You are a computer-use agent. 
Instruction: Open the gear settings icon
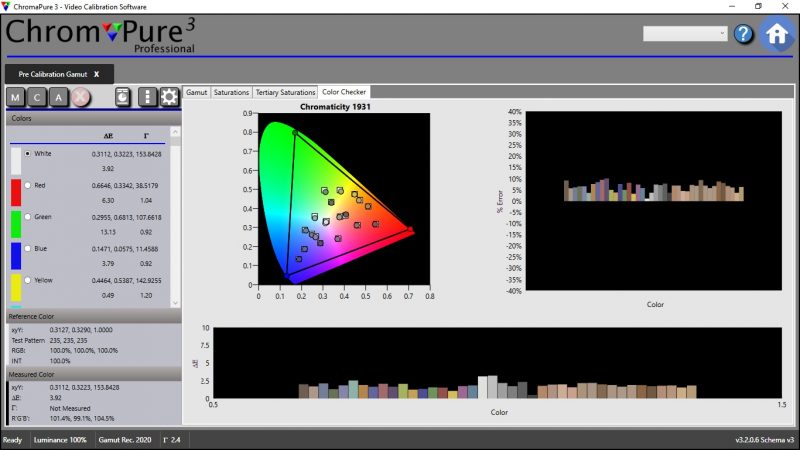[x=169, y=97]
